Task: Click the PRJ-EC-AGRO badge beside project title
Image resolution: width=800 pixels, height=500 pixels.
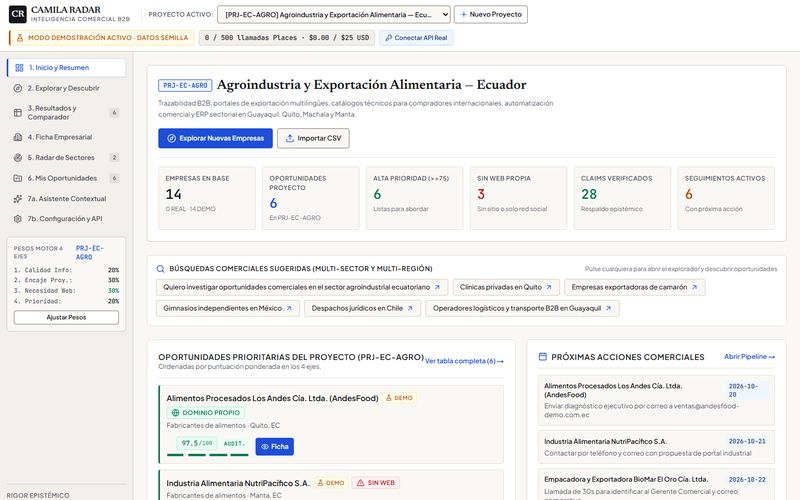Action: tap(185, 85)
